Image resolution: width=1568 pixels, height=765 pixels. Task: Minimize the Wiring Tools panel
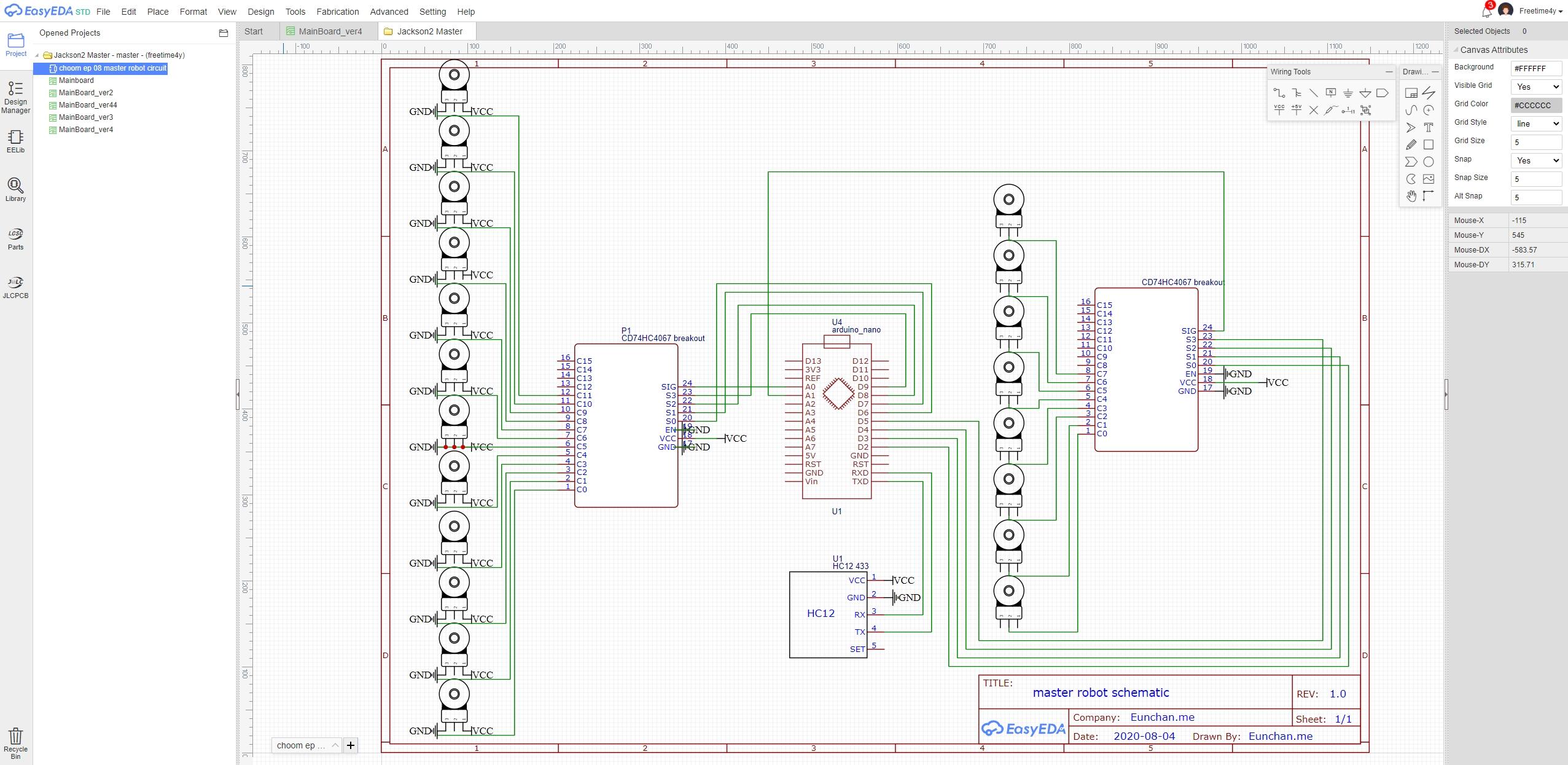pos(1389,72)
